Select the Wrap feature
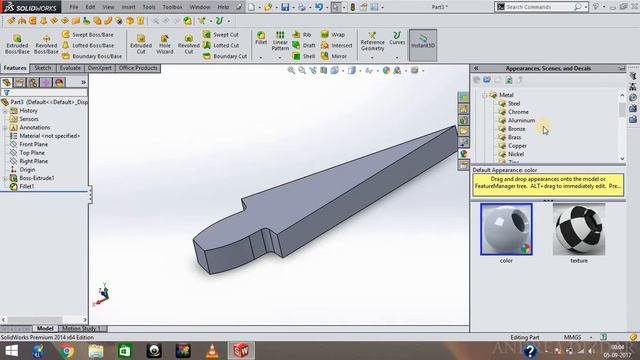Viewport: 640px width, 360px height. pyautogui.click(x=333, y=35)
